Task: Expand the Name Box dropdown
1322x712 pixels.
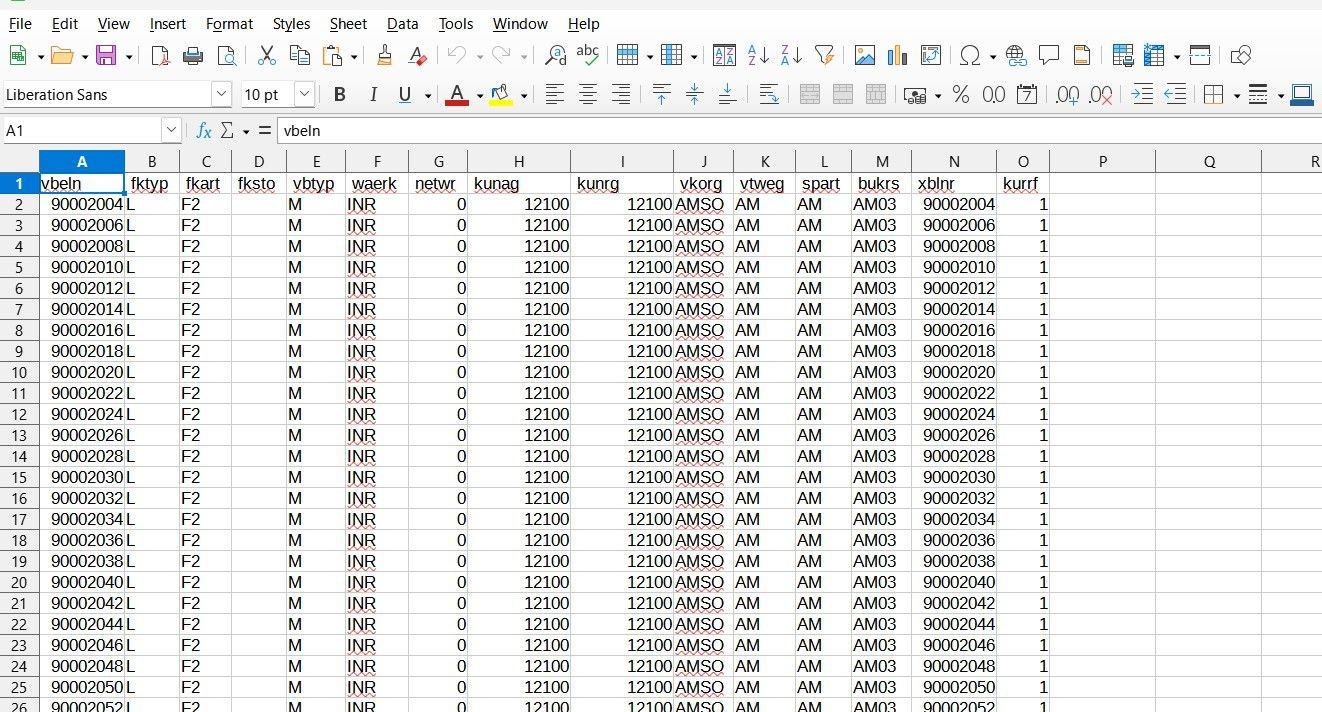Action: click(171, 131)
